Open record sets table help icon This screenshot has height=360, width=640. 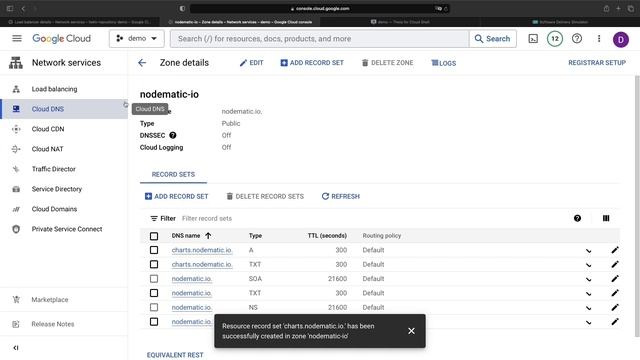coord(577,218)
